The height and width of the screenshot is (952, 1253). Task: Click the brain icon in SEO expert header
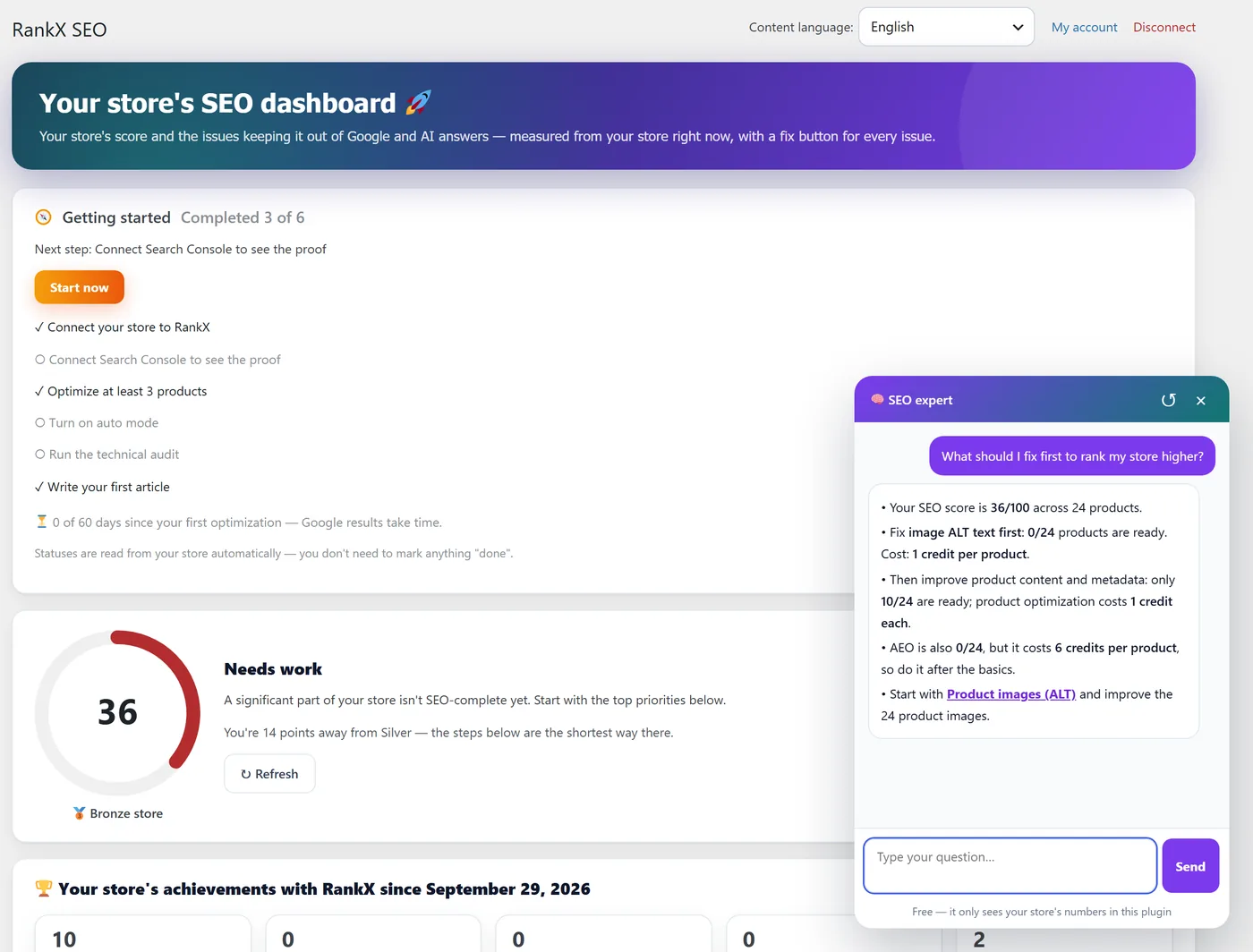click(877, 399)
